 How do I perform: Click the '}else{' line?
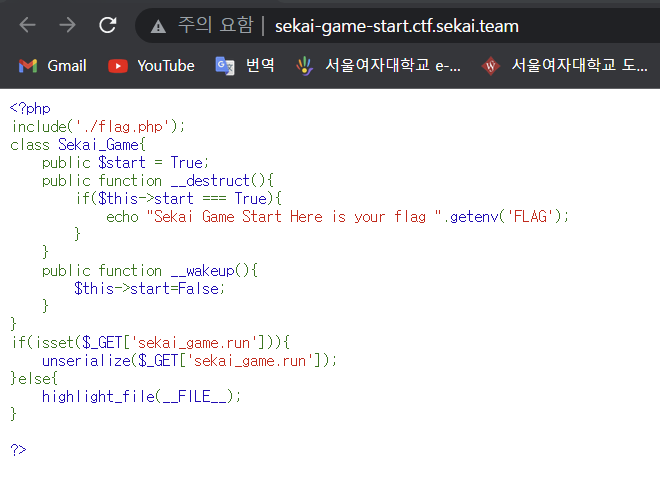coord(34,378)
